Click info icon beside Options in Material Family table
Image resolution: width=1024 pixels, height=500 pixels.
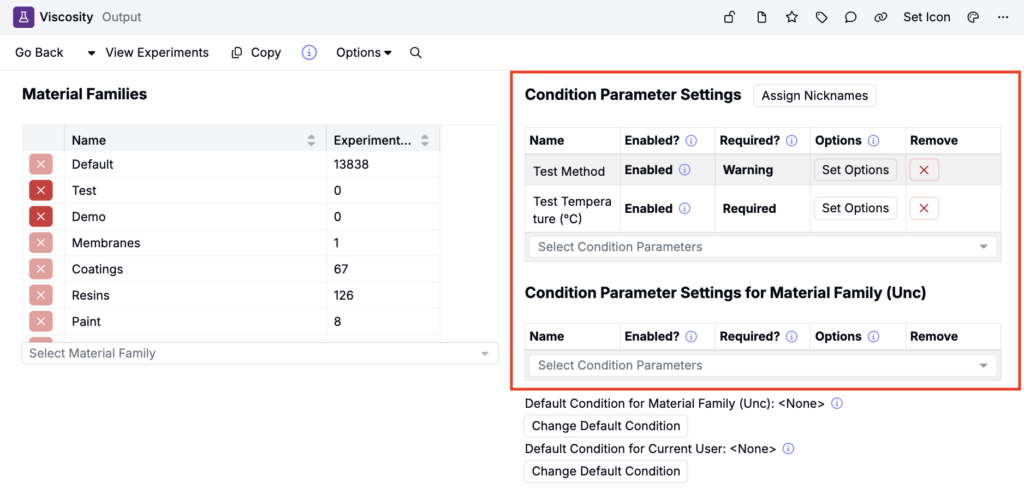[x=874, y=336]
